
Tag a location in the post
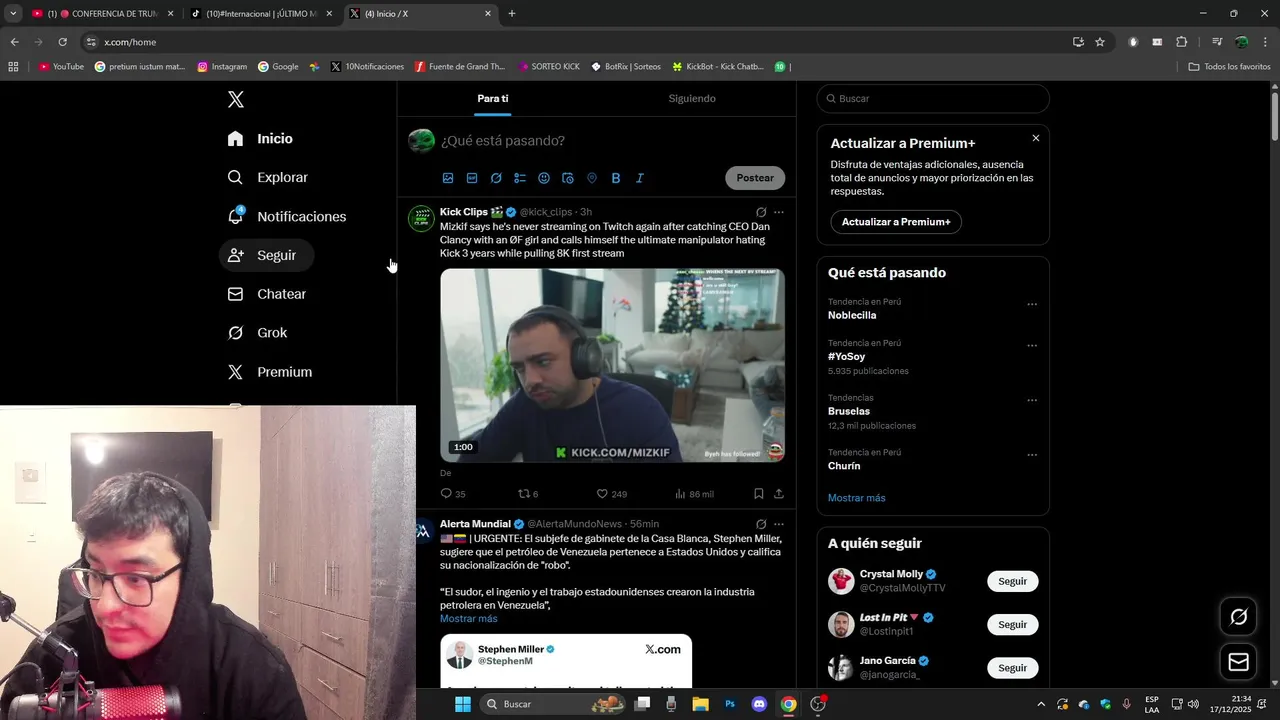[x=592, y=178]
